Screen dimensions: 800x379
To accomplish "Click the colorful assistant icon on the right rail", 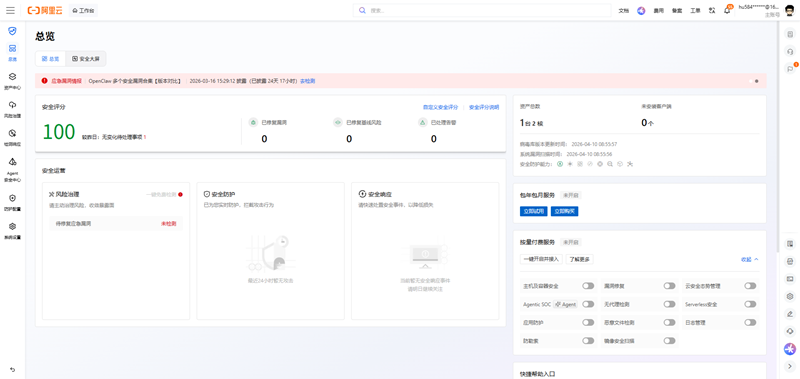I will (x=790, y=349).
